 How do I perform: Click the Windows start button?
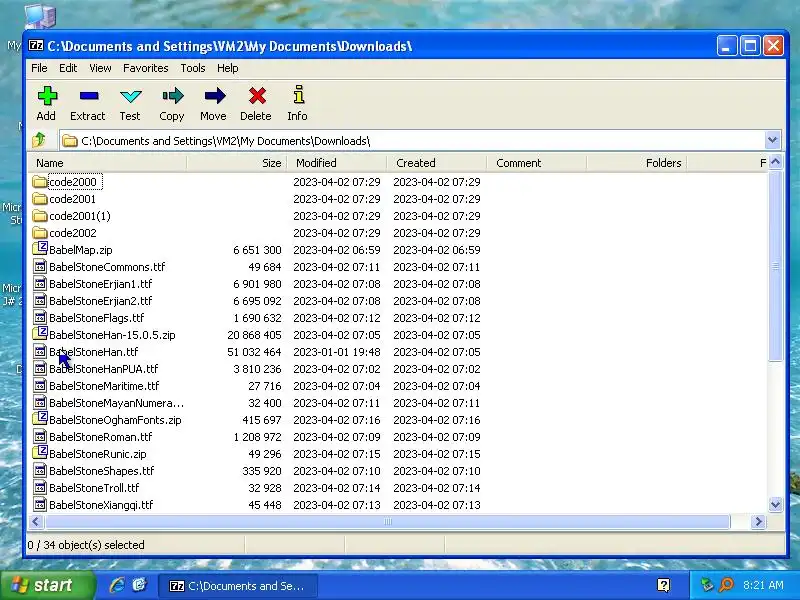click(x=48, y=585)
